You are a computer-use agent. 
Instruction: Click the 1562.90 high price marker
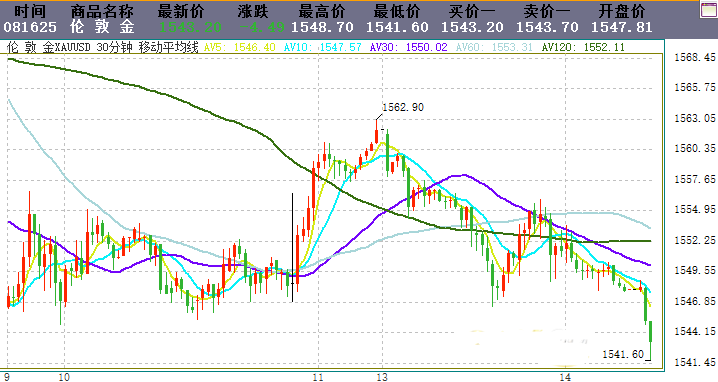pos(403,107)
